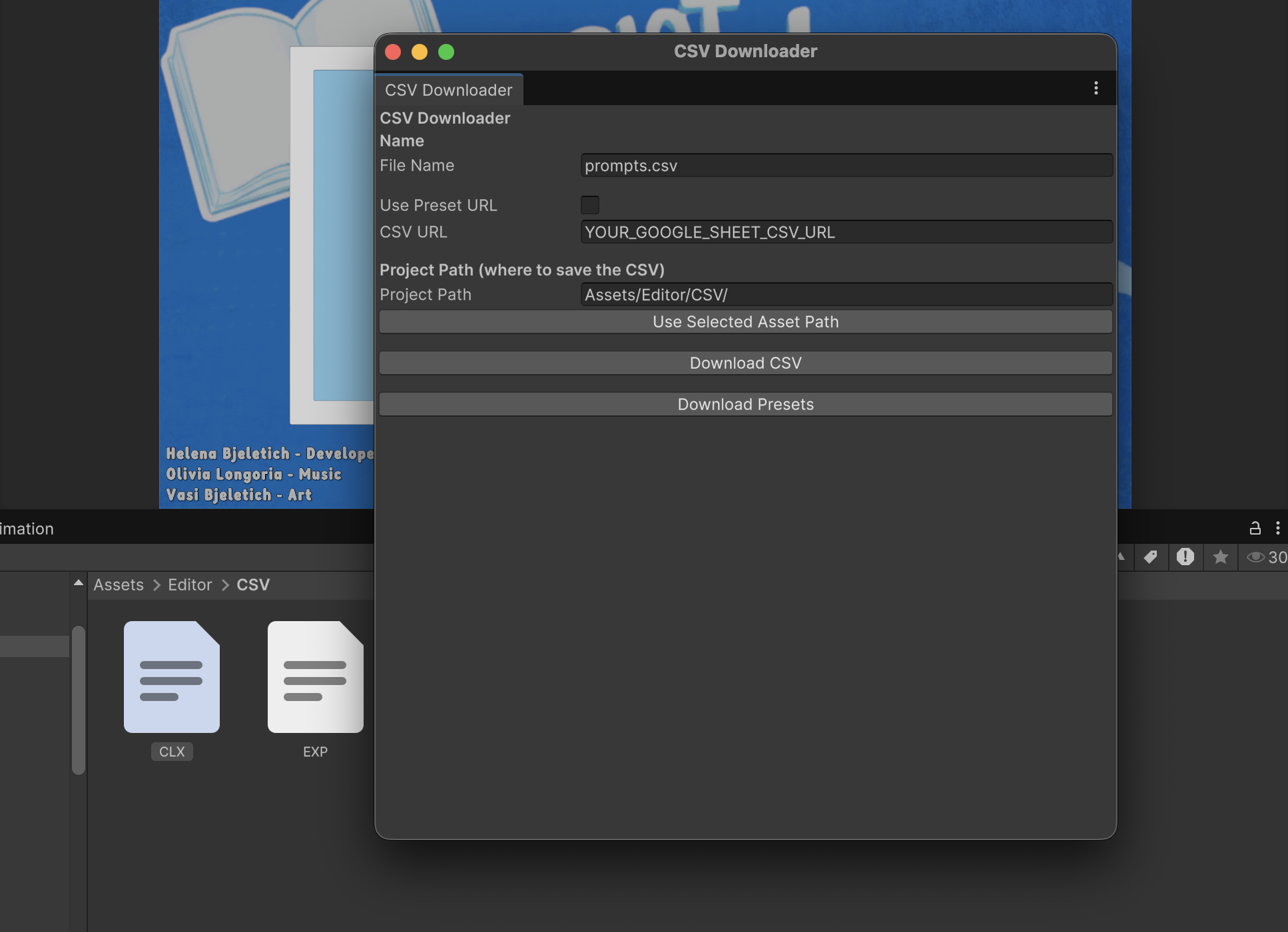Screen dimensions: 1288x932
Task: Maximize the CSV Downloader window with the green button
Action: click(x=446, y=52)
